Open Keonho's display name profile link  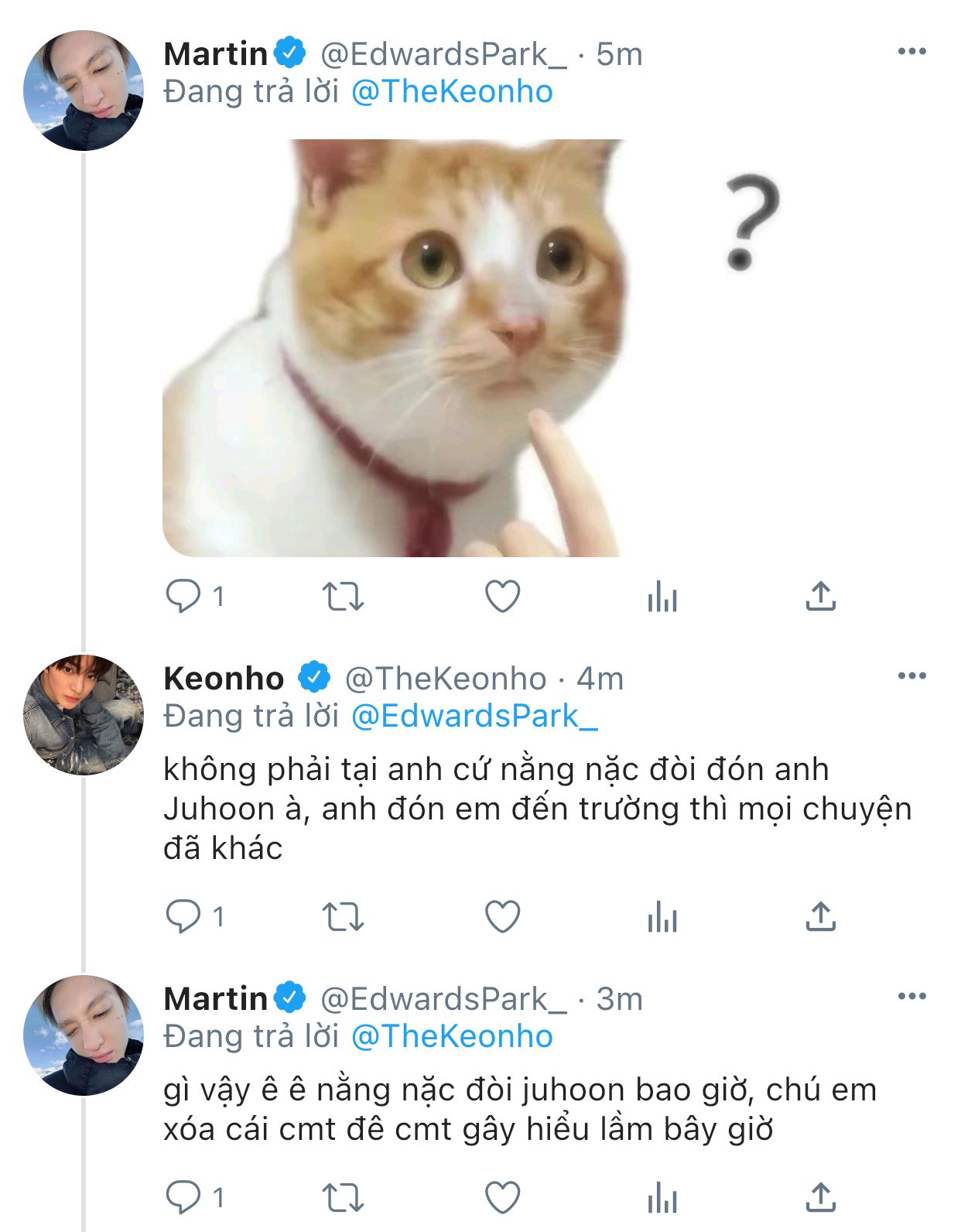click(x=224, y=679)
